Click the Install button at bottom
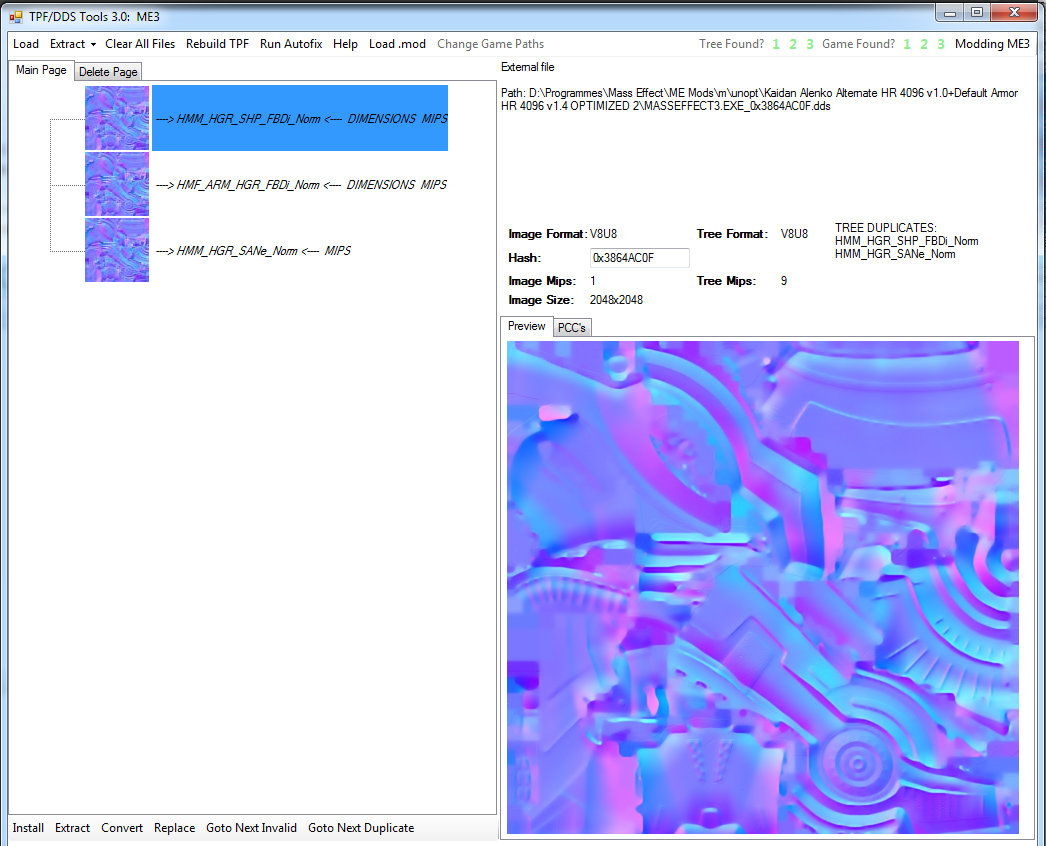Viewport: 1046px width, 846px height. click(x=28, y=828)
